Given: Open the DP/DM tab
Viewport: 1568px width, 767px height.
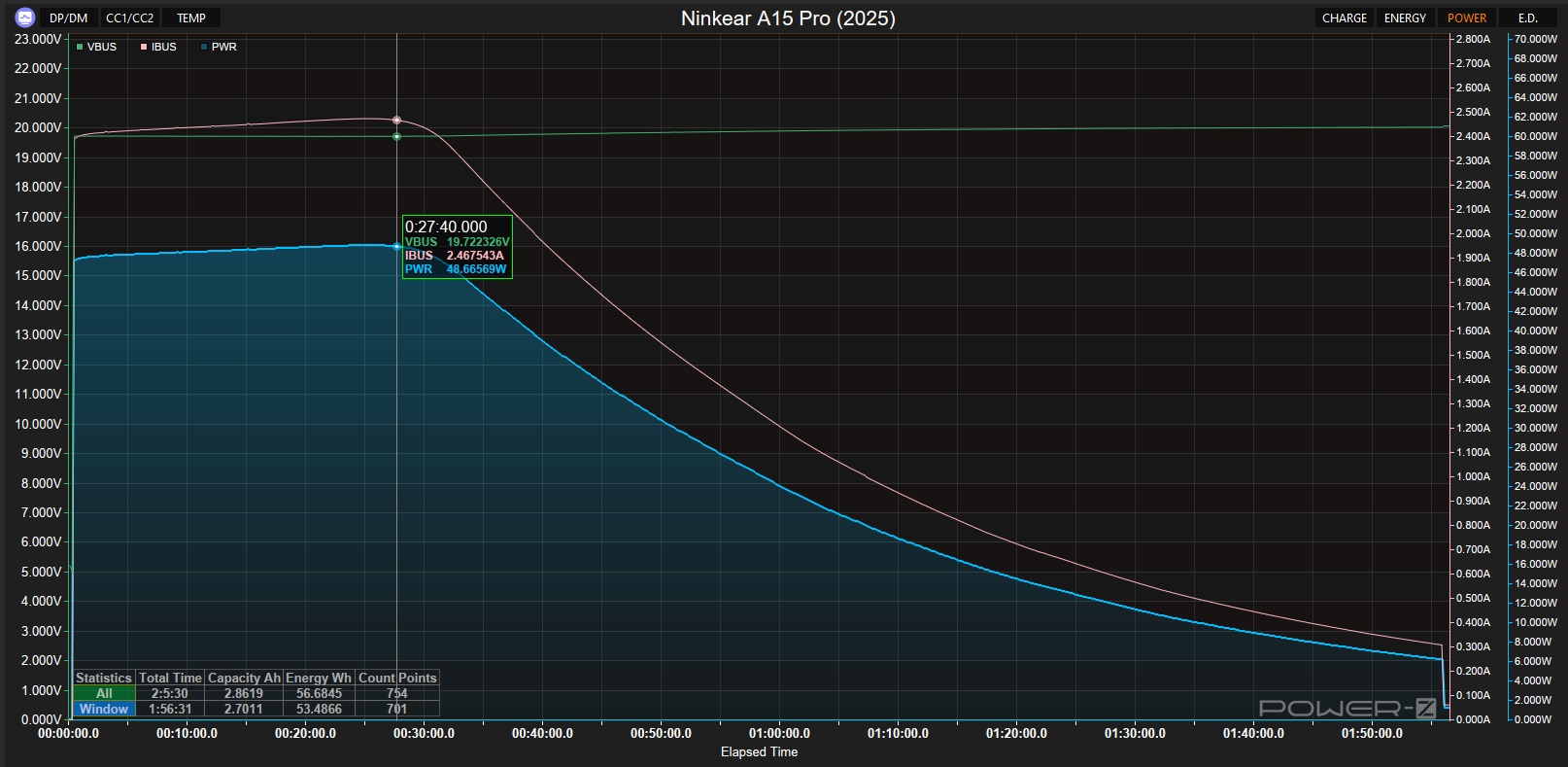Looking at the screenshot, I should point(68,17).
